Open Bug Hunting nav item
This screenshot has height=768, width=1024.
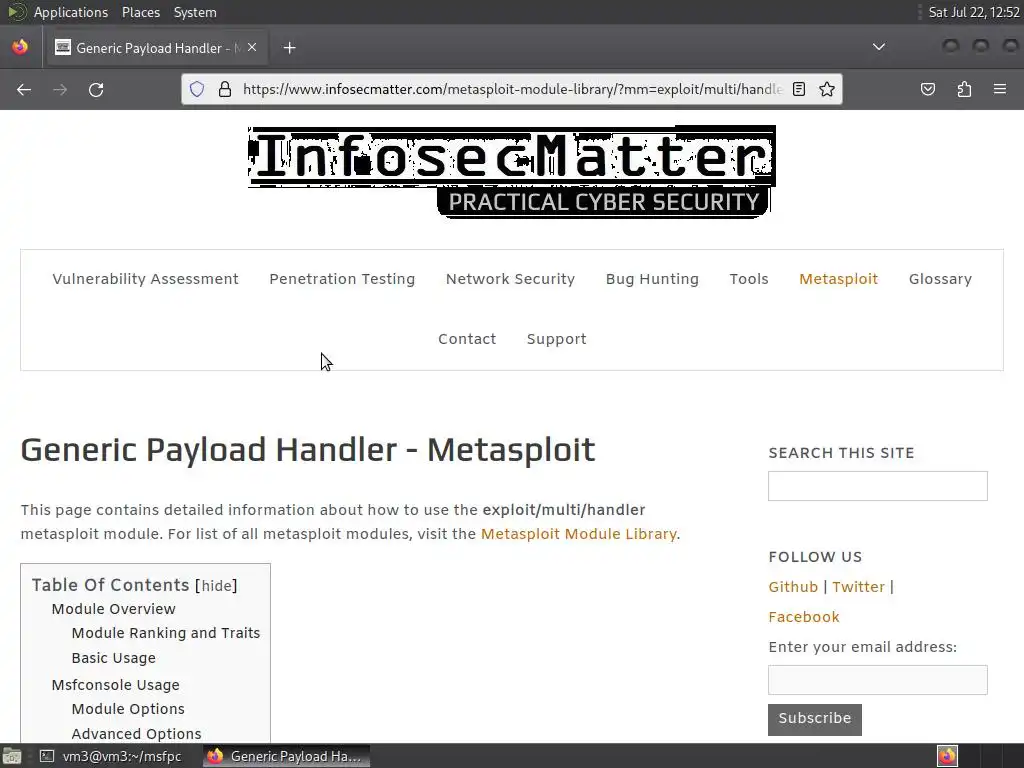coord(652,279)
